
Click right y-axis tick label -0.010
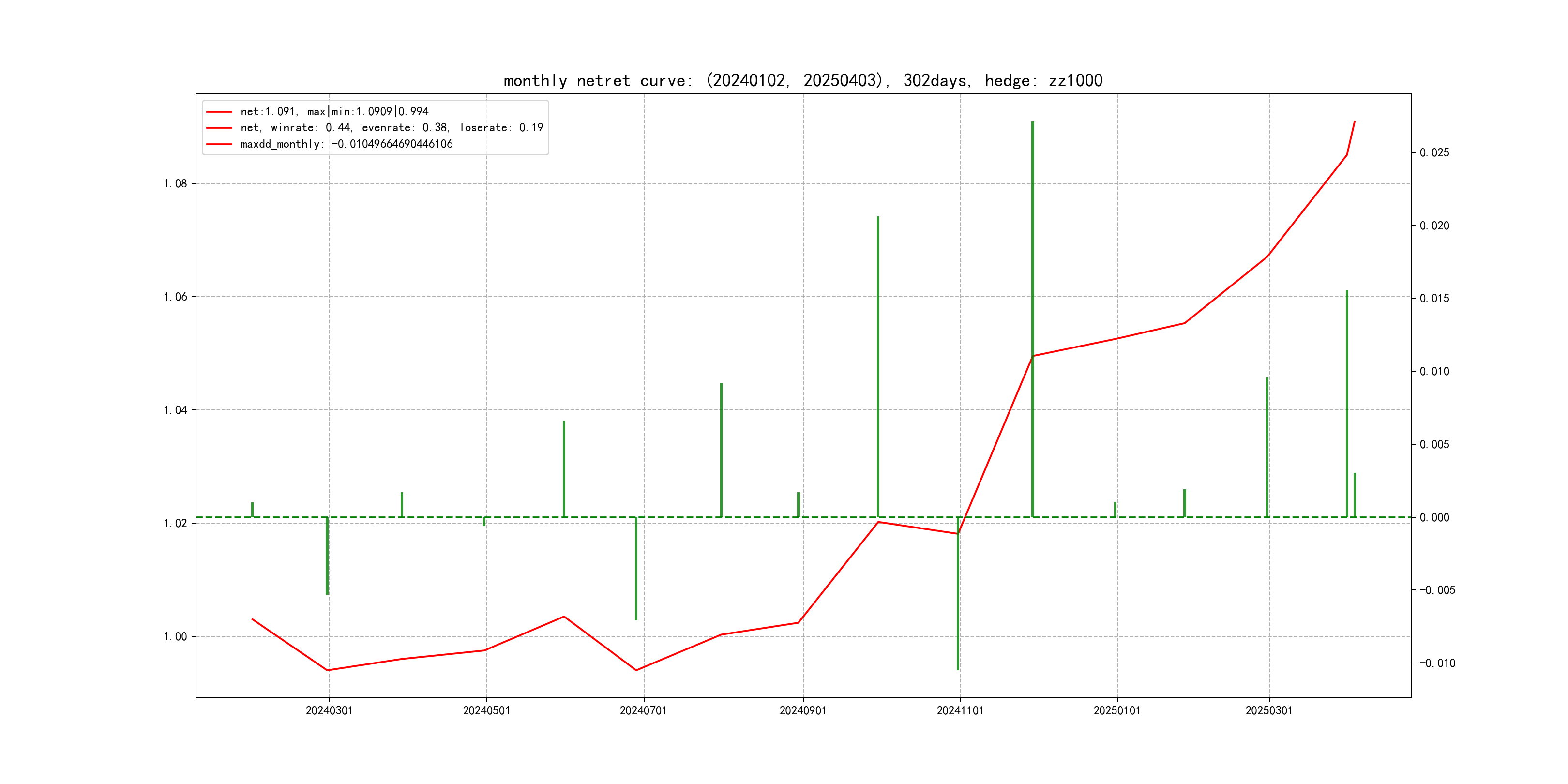coord(1437,663)
